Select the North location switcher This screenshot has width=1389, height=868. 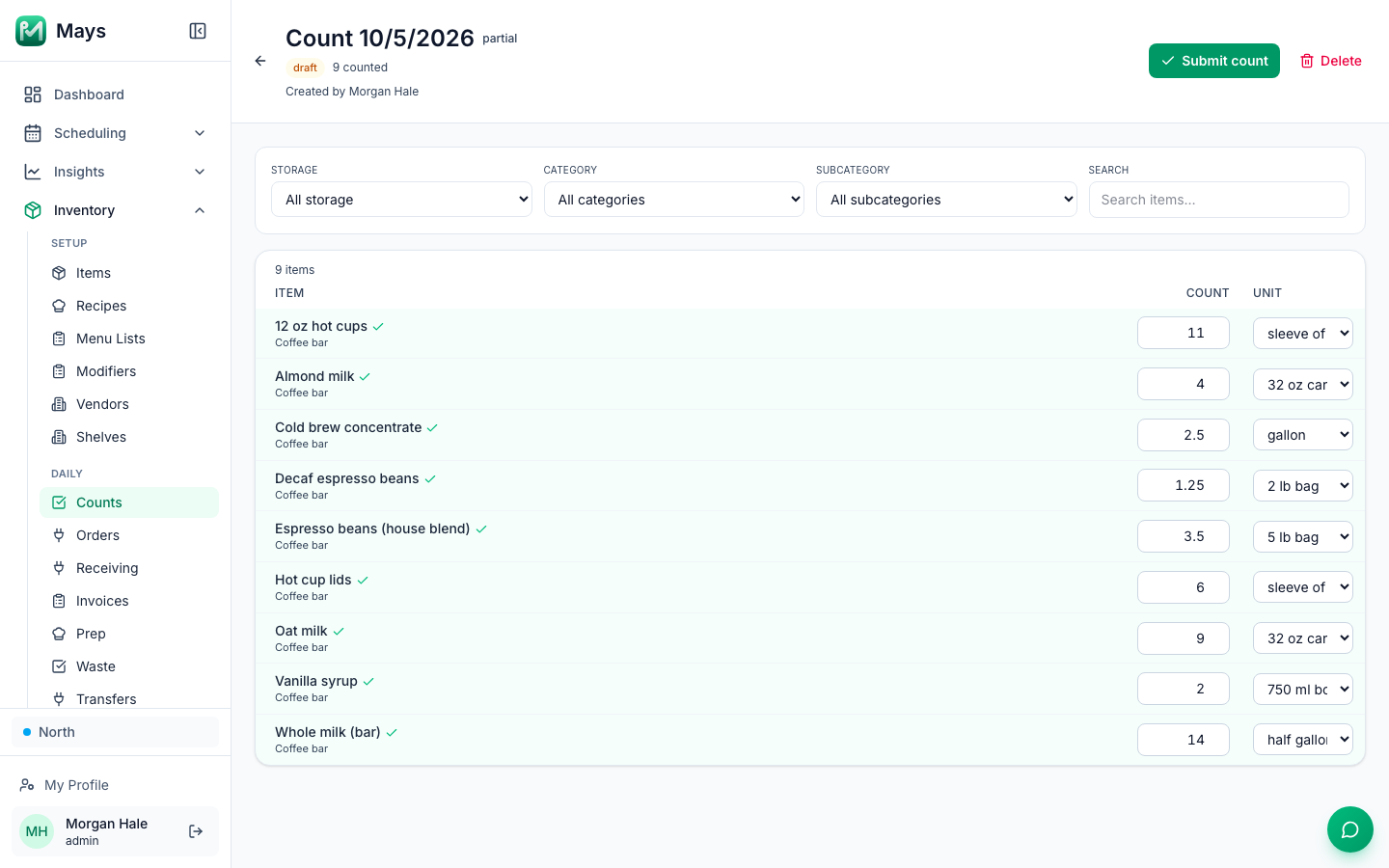116,732
